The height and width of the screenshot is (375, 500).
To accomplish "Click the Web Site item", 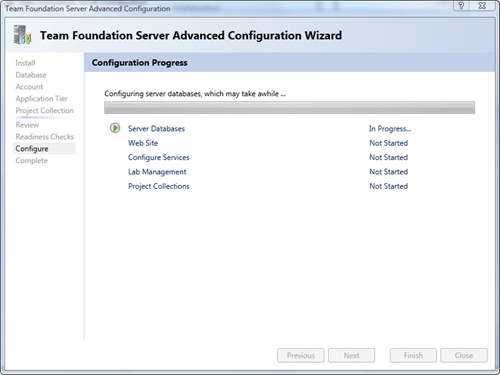I will 143,143.
